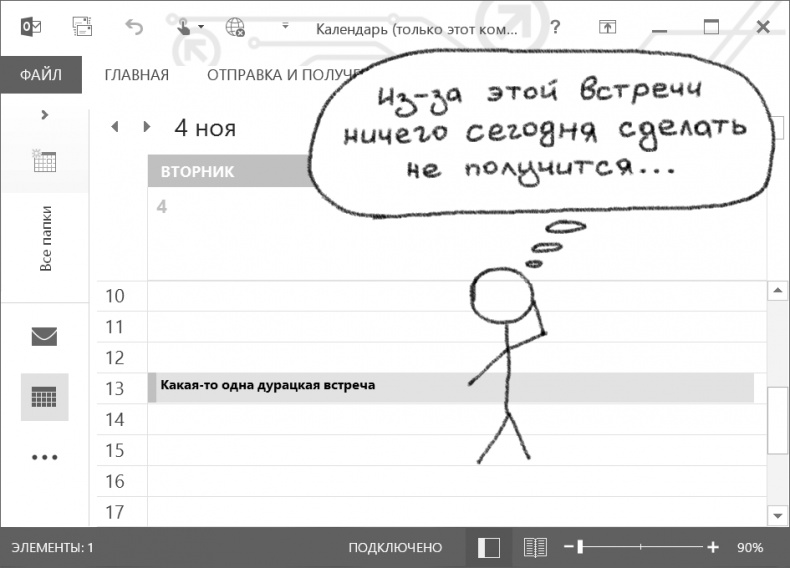Expand the collapsed folder pane chevron

click(44, 114)
